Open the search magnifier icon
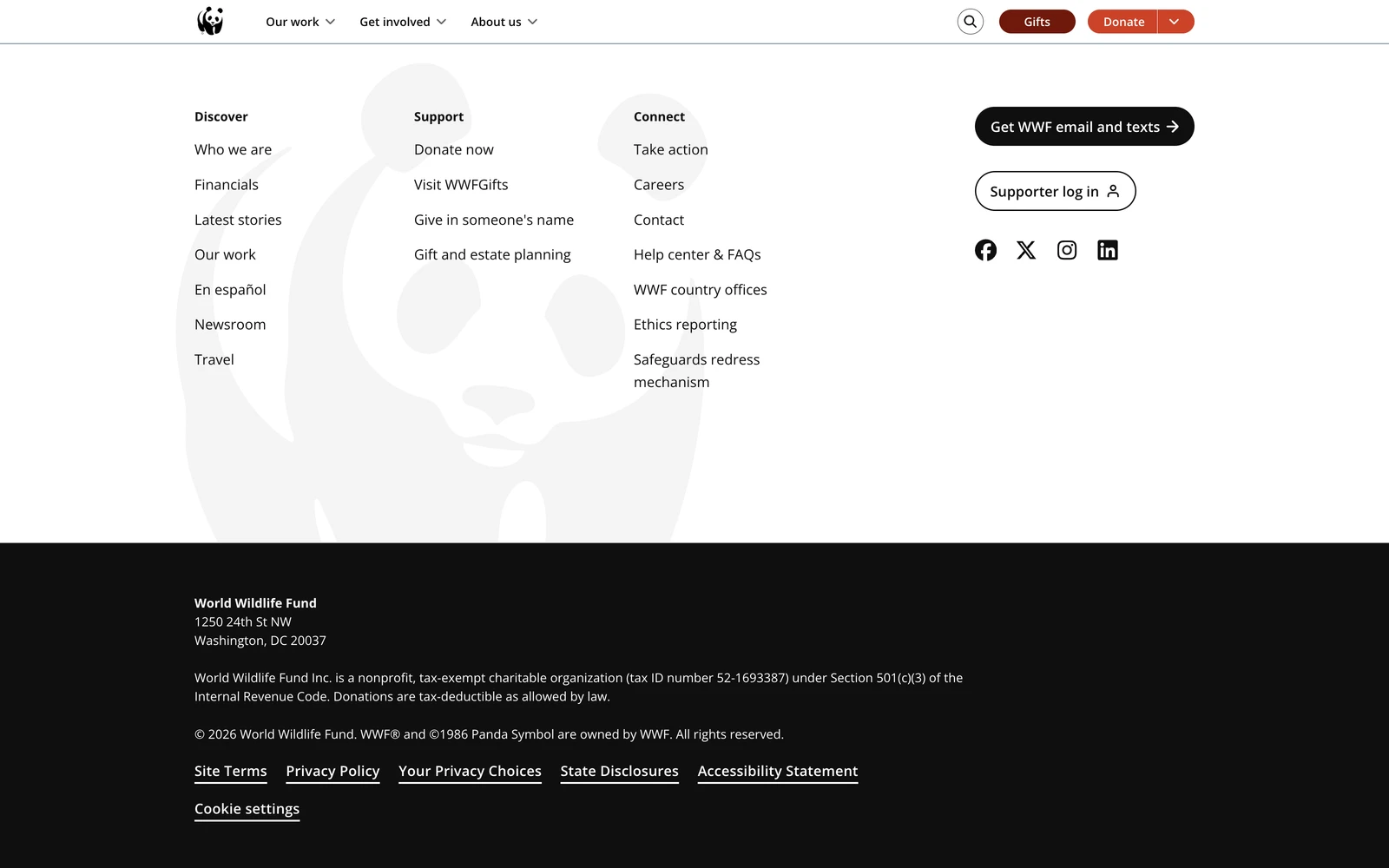The height and width of the screenshot is (868, 1389). 971,22
